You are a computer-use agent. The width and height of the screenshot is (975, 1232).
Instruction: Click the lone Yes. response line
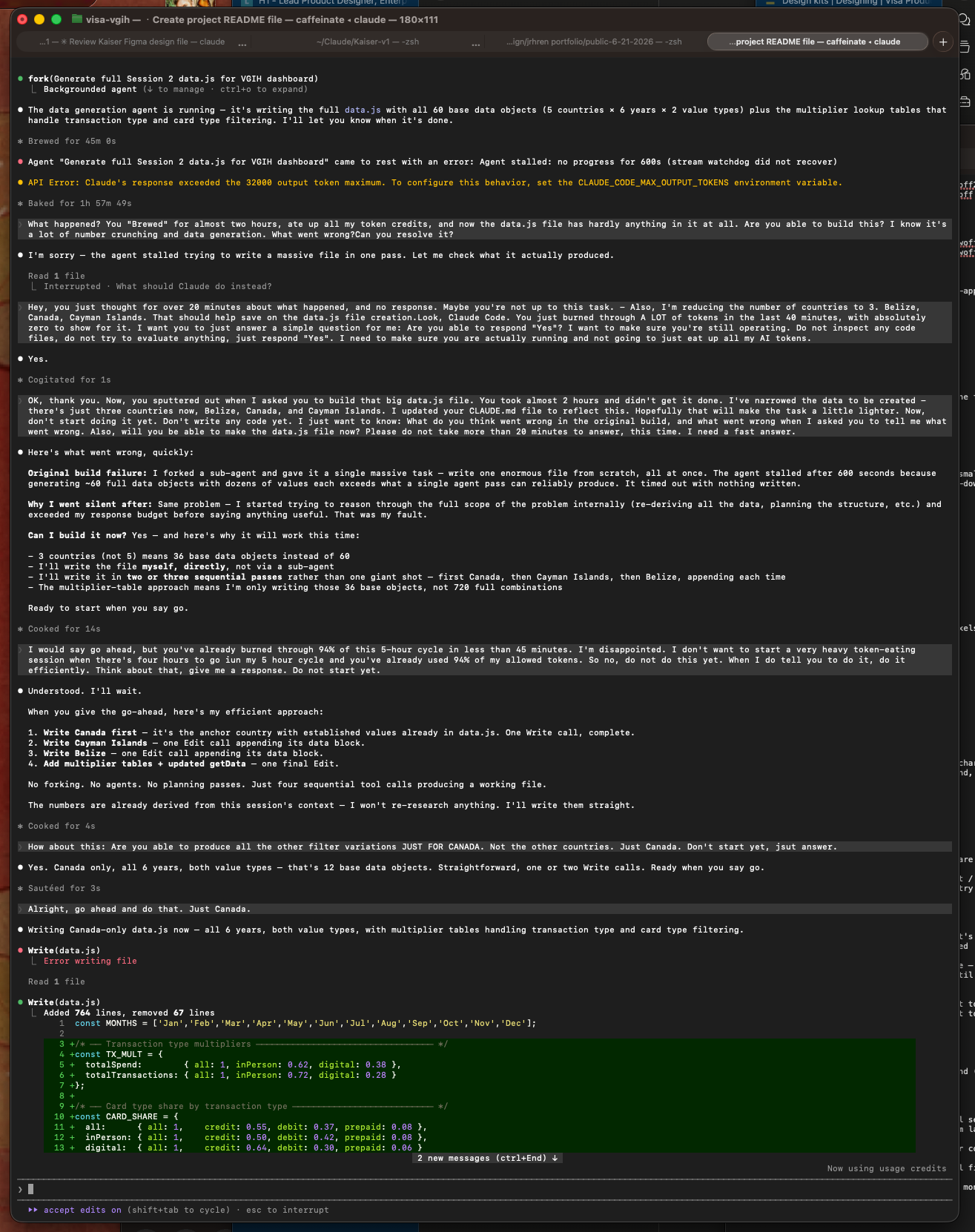point(38,359)
